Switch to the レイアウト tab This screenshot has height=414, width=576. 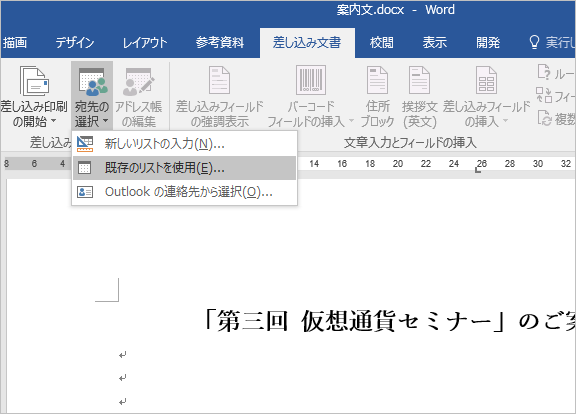click(145, 43)
